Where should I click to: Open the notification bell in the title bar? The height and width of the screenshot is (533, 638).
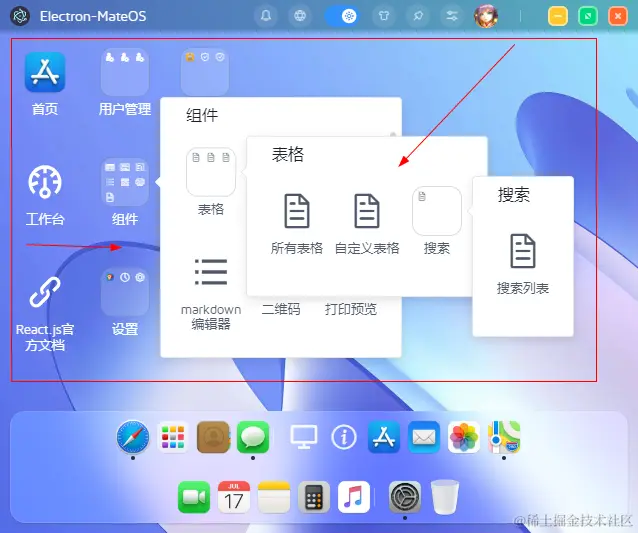(x=266, y=16)
